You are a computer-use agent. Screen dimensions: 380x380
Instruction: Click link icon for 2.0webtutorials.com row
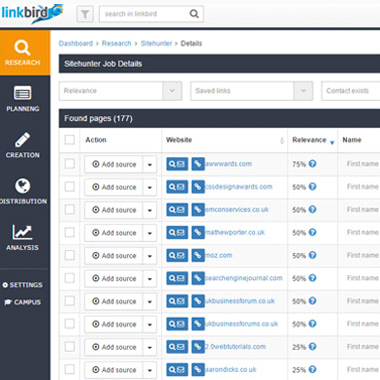coord(198,347)
